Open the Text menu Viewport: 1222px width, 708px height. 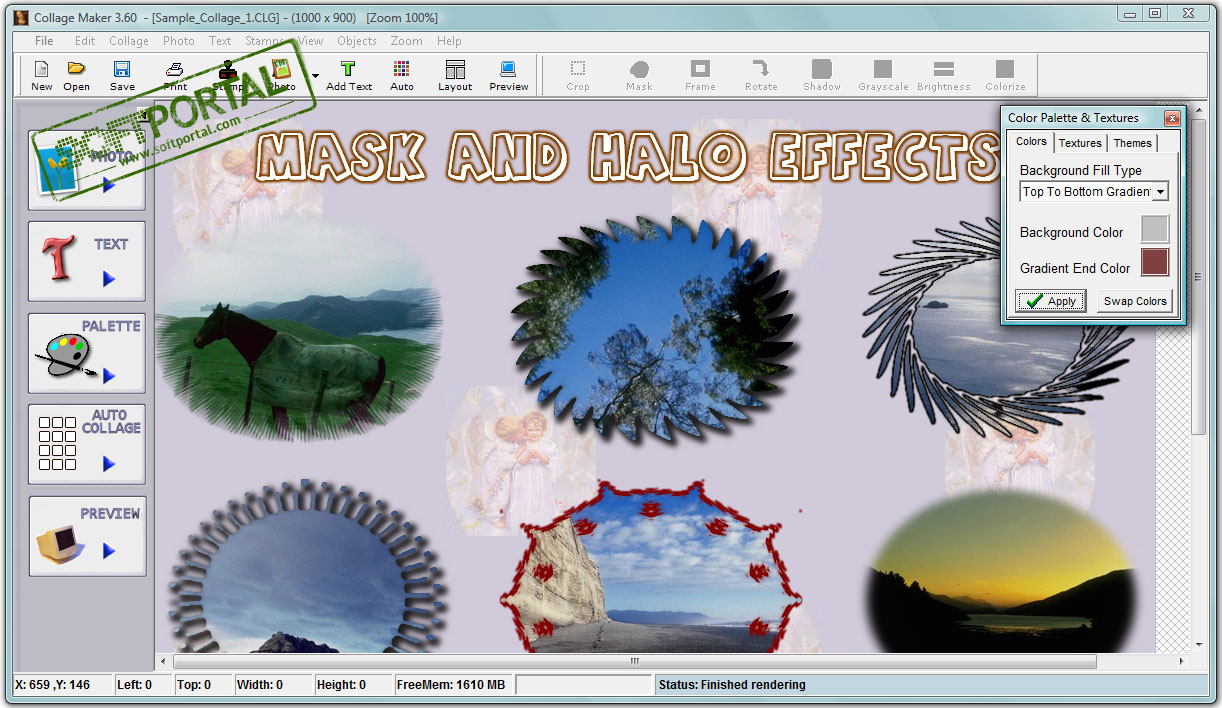[220, 41]
